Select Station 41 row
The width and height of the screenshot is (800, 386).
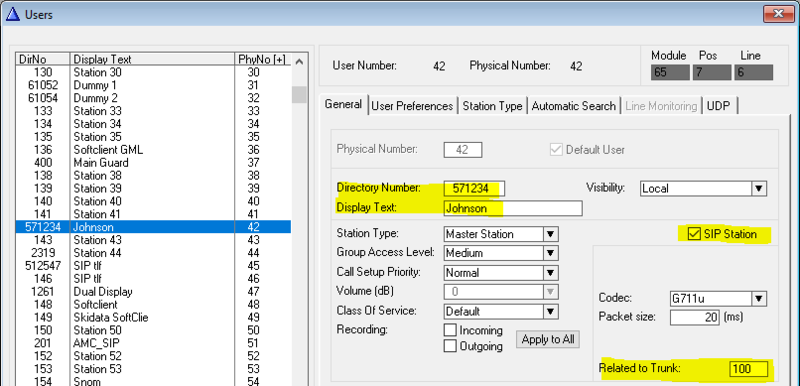tap(153, 214)
